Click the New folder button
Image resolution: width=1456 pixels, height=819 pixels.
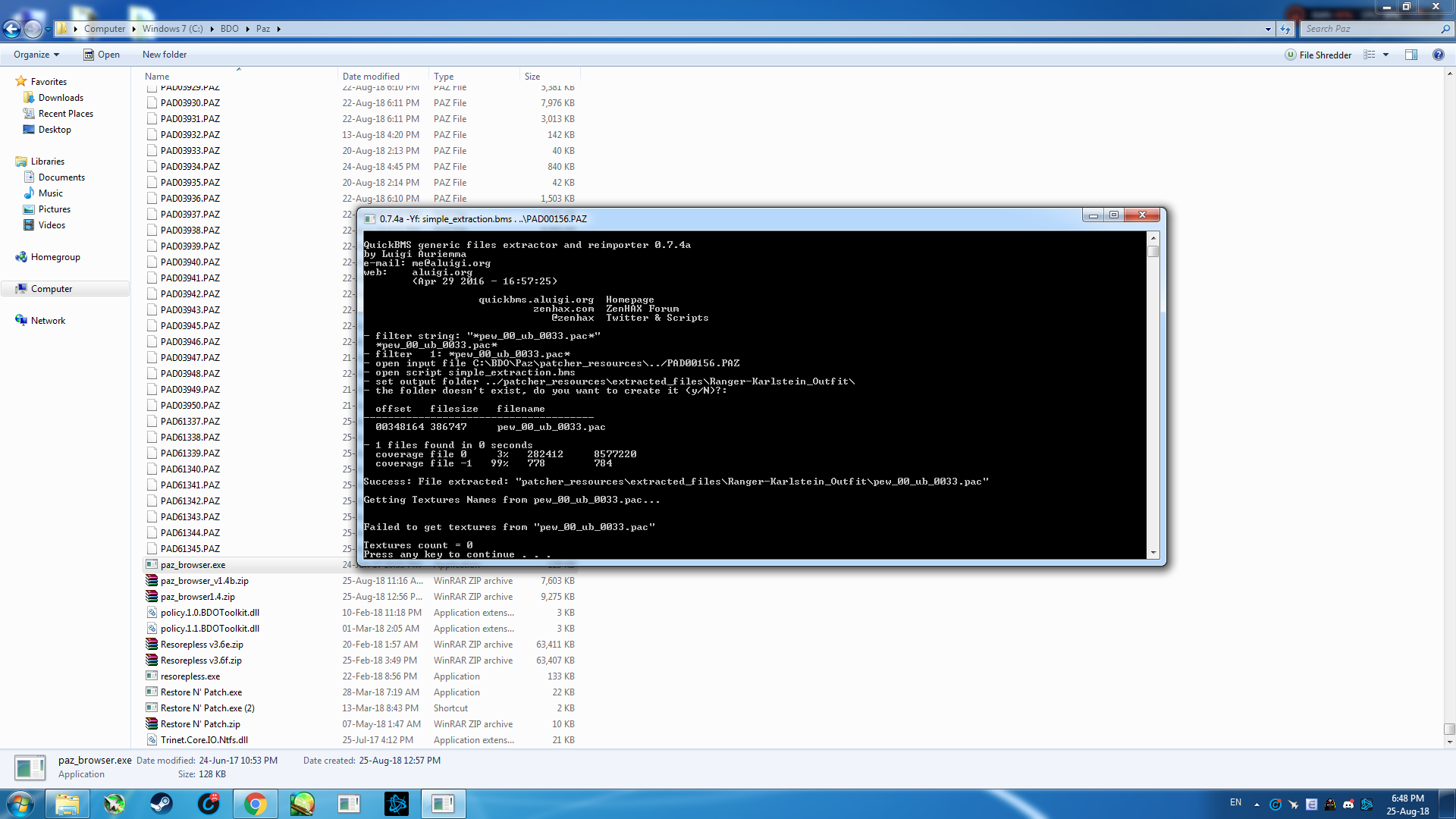click(164, 55)
